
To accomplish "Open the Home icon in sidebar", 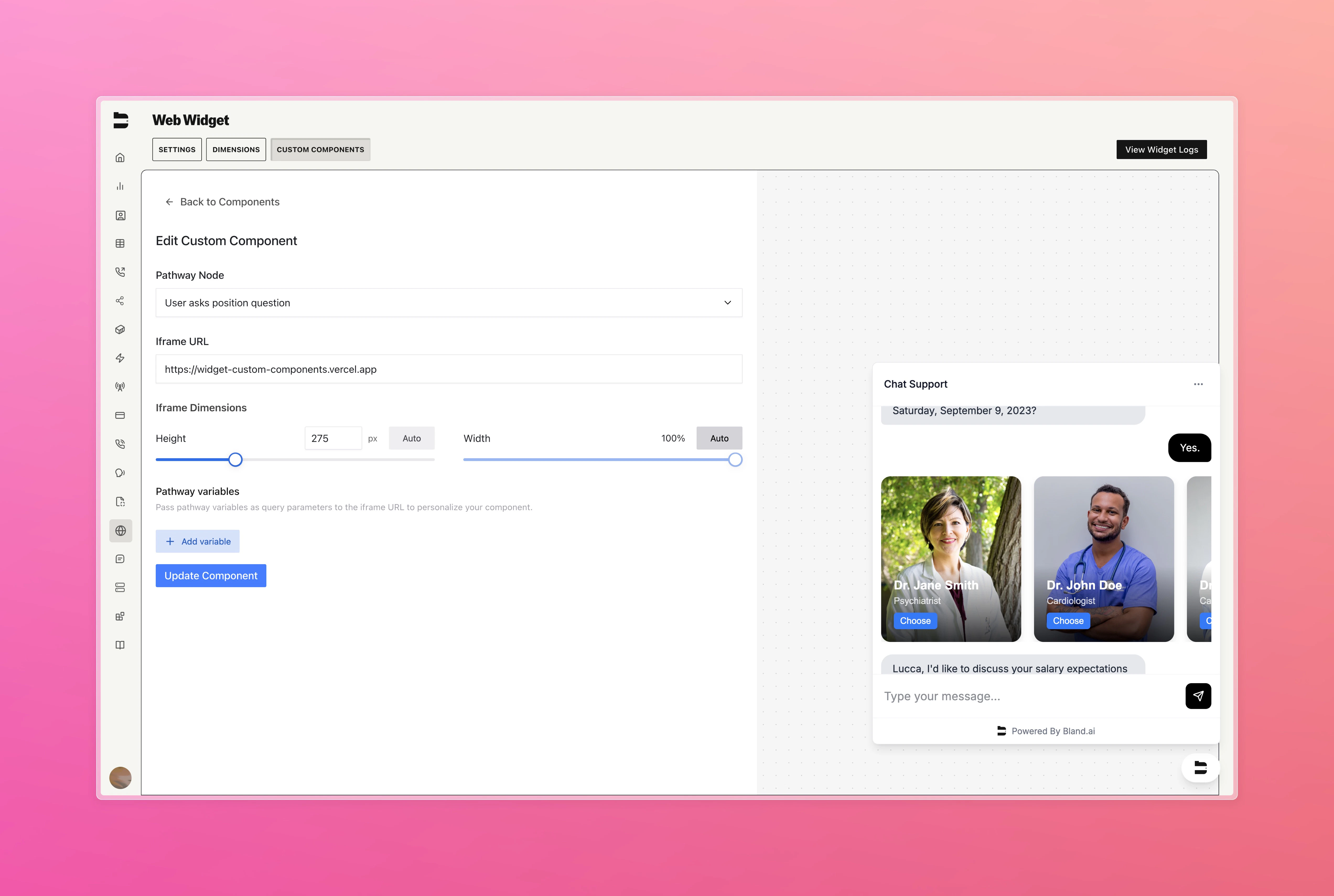I will tap(120, 158).
